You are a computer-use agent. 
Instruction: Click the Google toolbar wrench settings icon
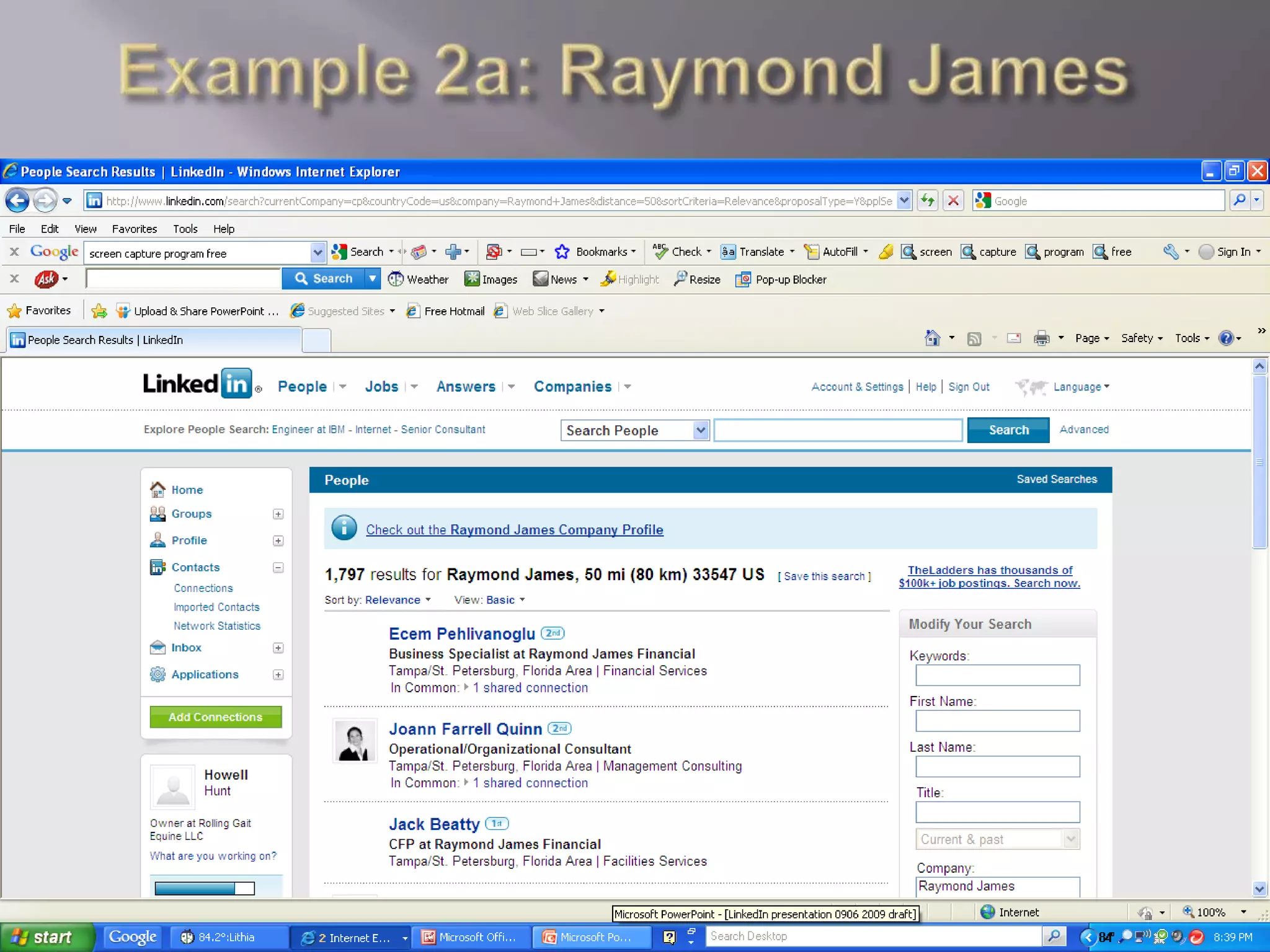(x=1170, y=251)
